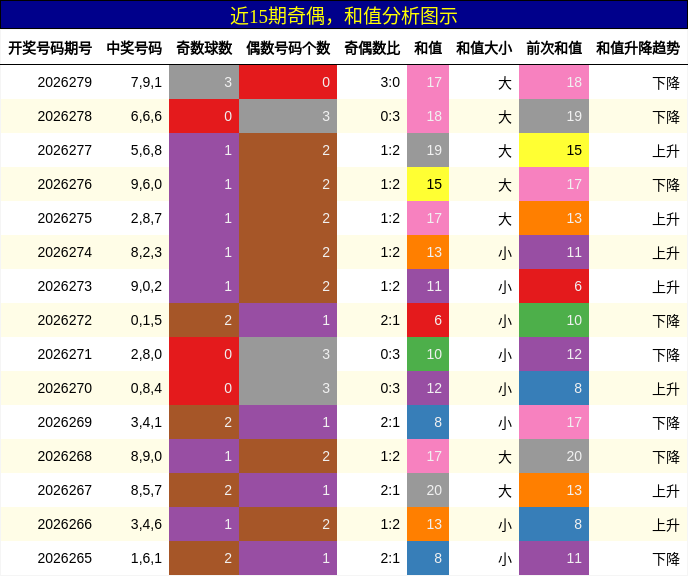Click period number 2026269

(x=64, y=422)
